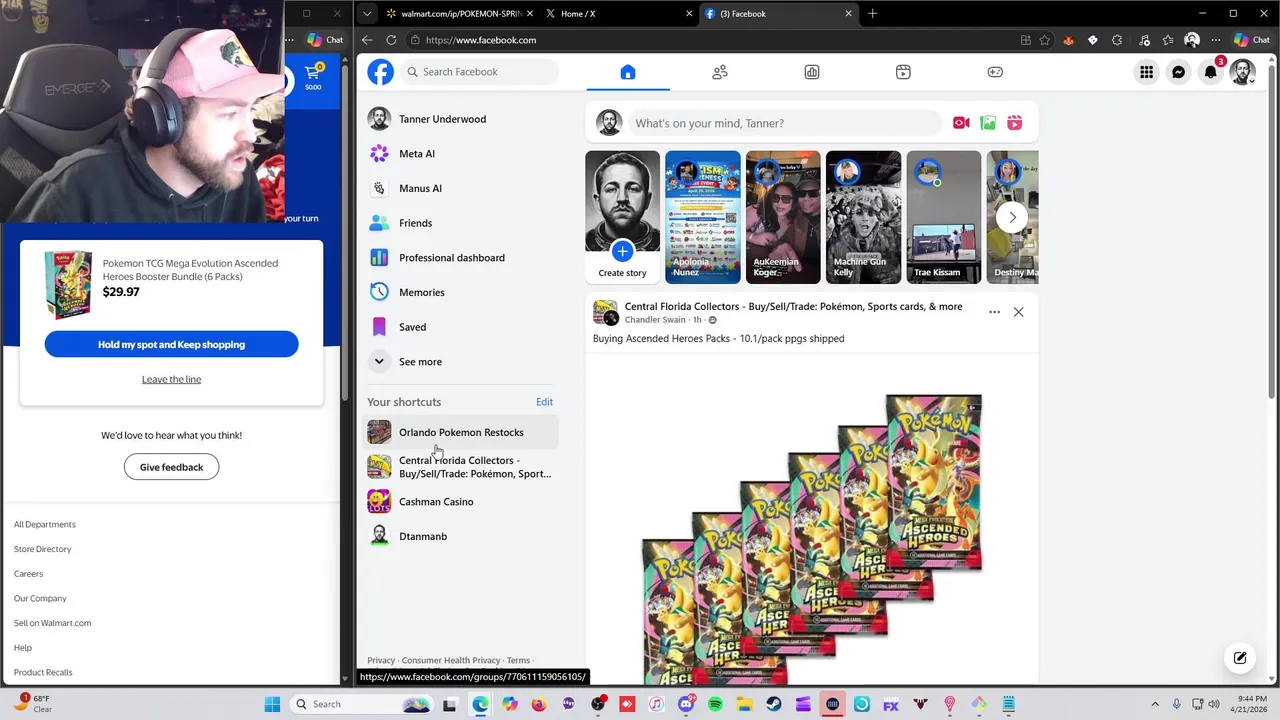Open MetaMask fox extension icon
The image size is (1280, 720).
pyautogui.click(x=1069, y=40)
